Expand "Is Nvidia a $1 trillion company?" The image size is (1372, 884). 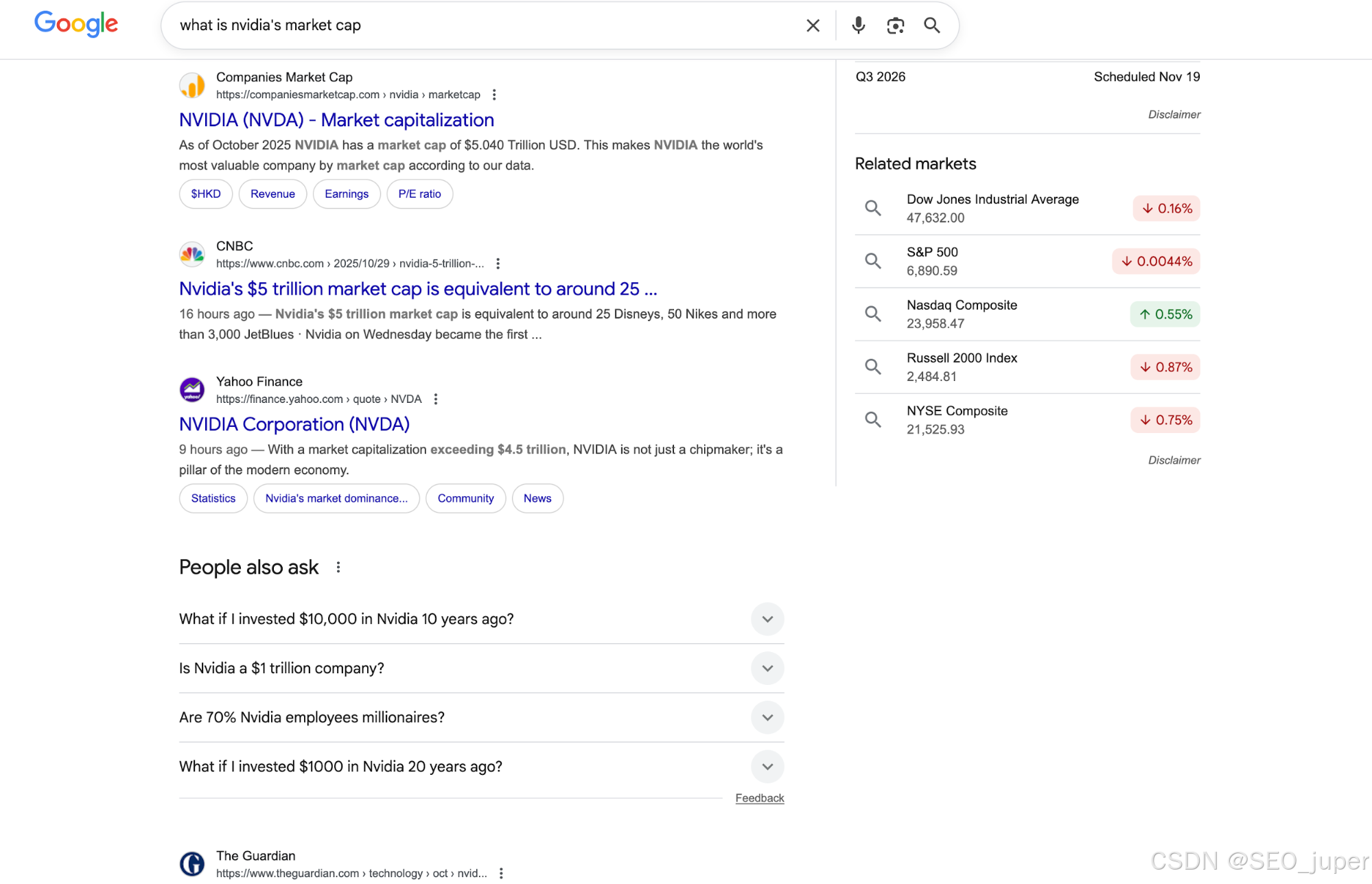767,668
